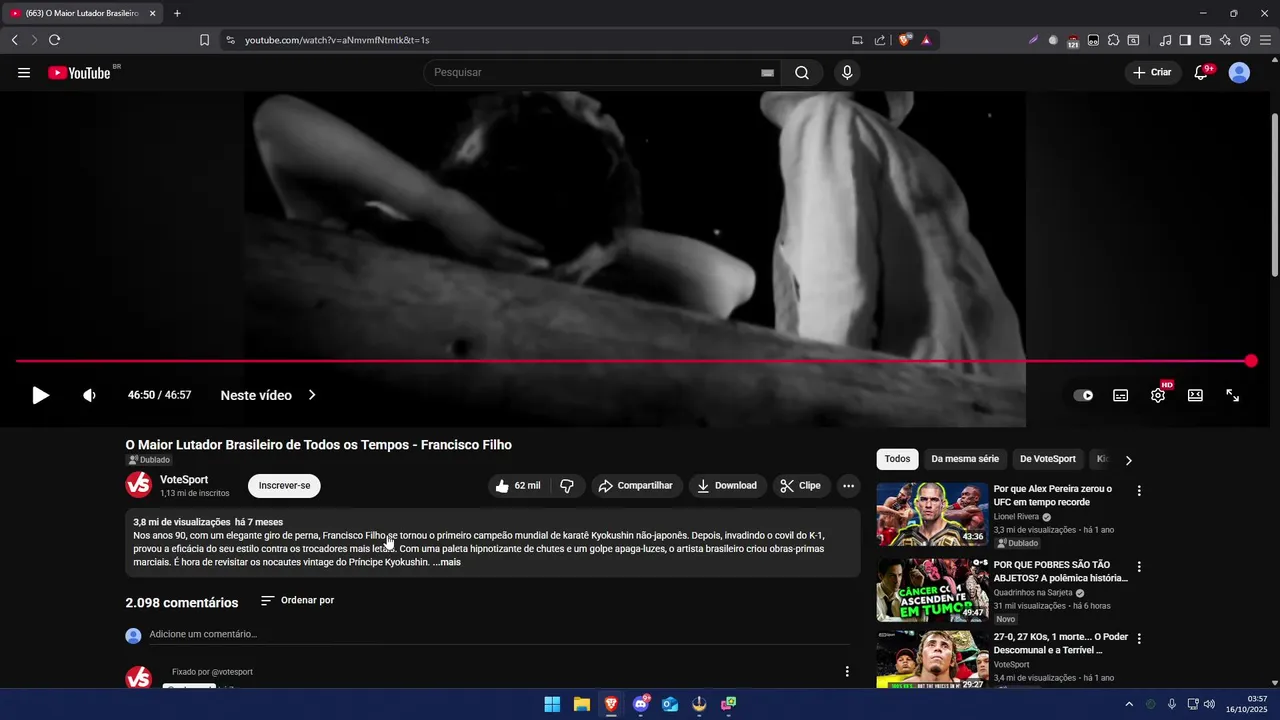Open a new browser tab

click(177, 13)
